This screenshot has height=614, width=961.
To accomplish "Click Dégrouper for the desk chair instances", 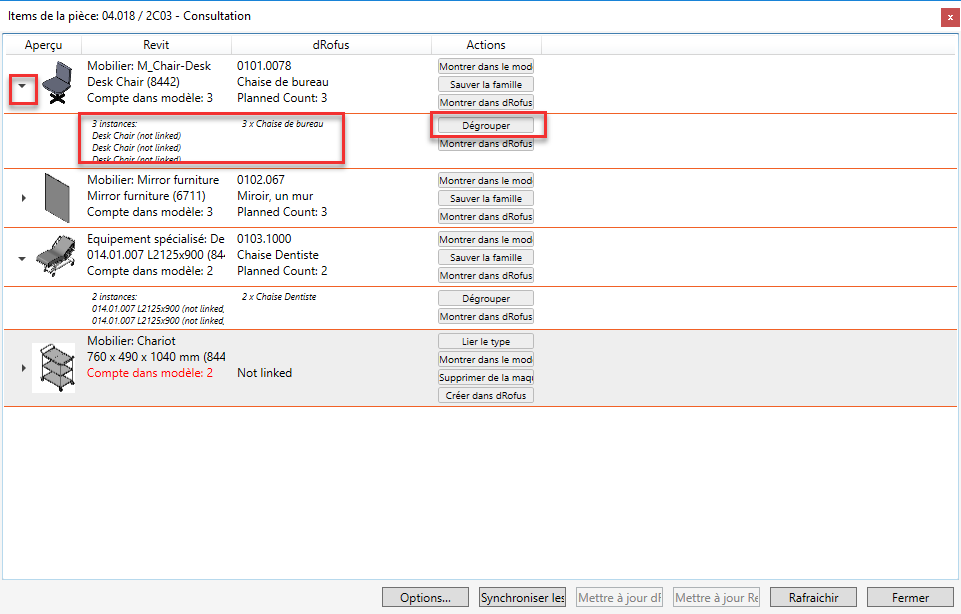I will point(486,126).
